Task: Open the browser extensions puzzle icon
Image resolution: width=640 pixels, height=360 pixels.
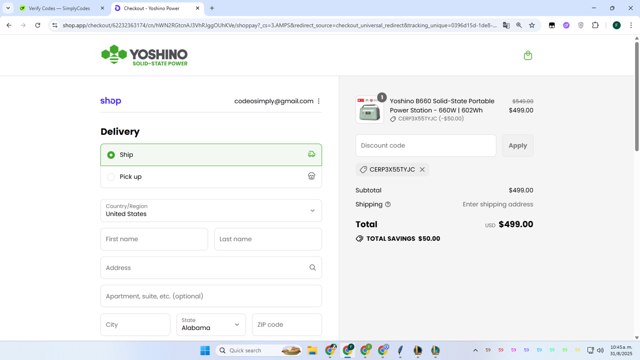Action: [x=595, y=25]
